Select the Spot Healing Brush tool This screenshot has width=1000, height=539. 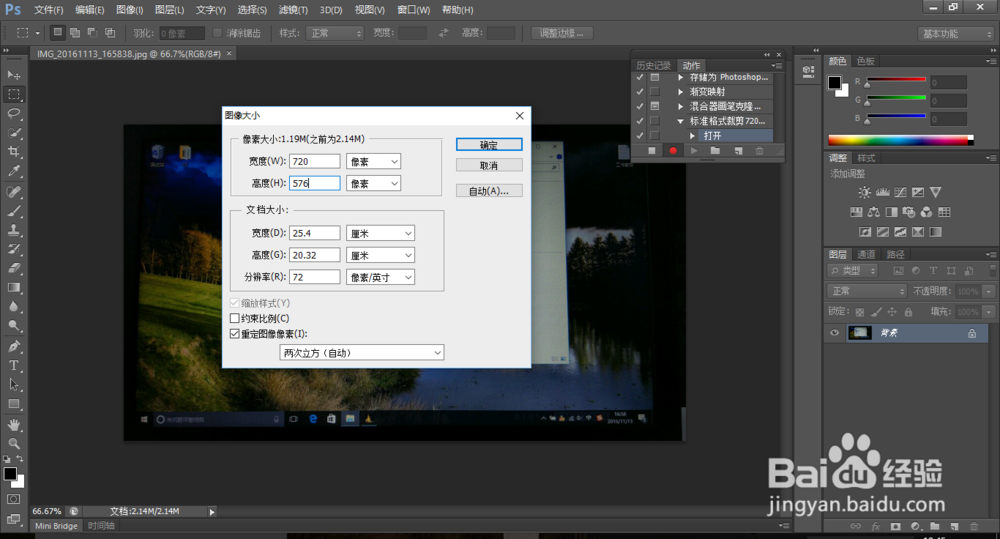pyautogui.click(x=13, y=192)
